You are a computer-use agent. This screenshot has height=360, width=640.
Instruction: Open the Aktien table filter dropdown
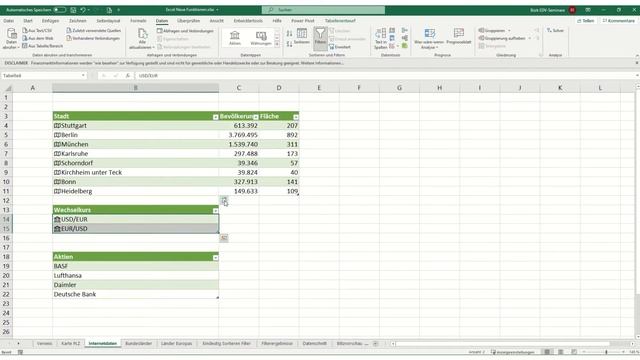[216, 258]
